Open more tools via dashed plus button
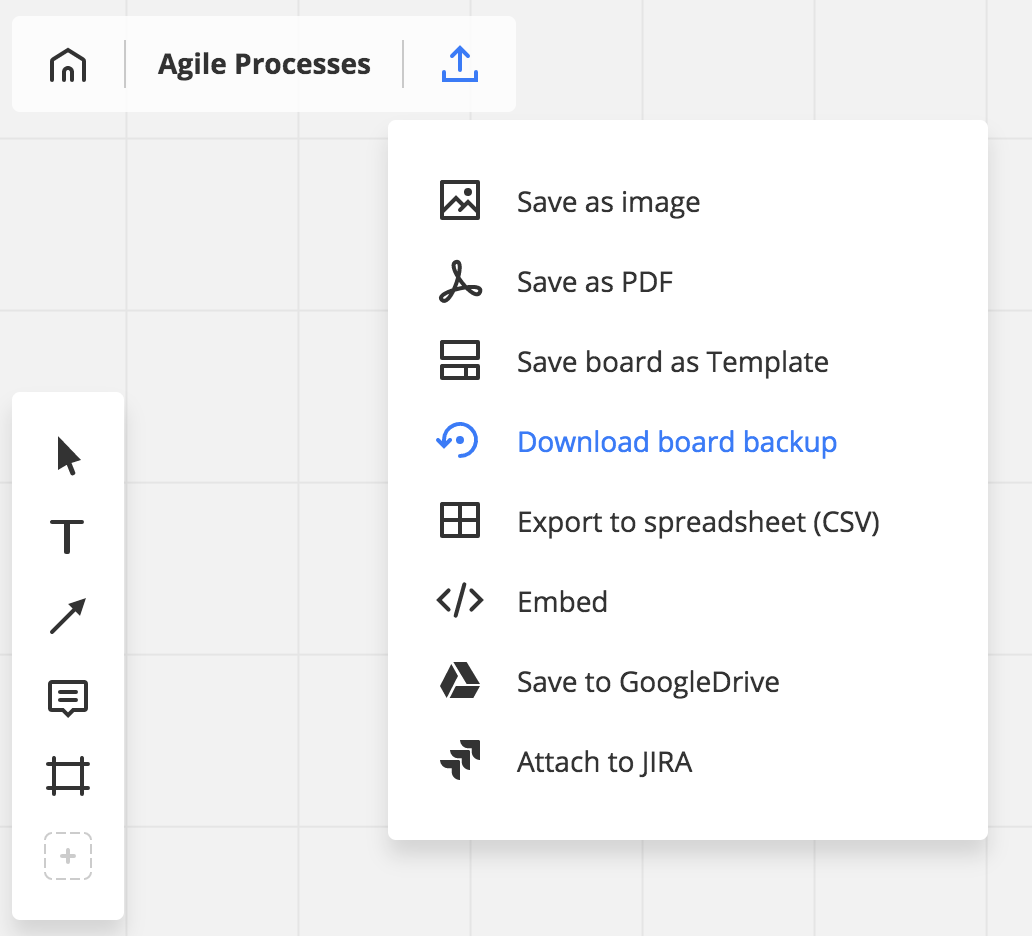Screen dimensions: 1032x936 point(68,856)
